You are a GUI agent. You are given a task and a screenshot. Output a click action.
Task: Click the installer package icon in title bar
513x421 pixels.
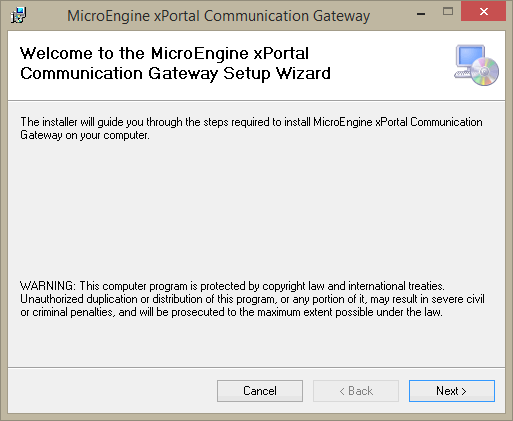coord(18,15)
